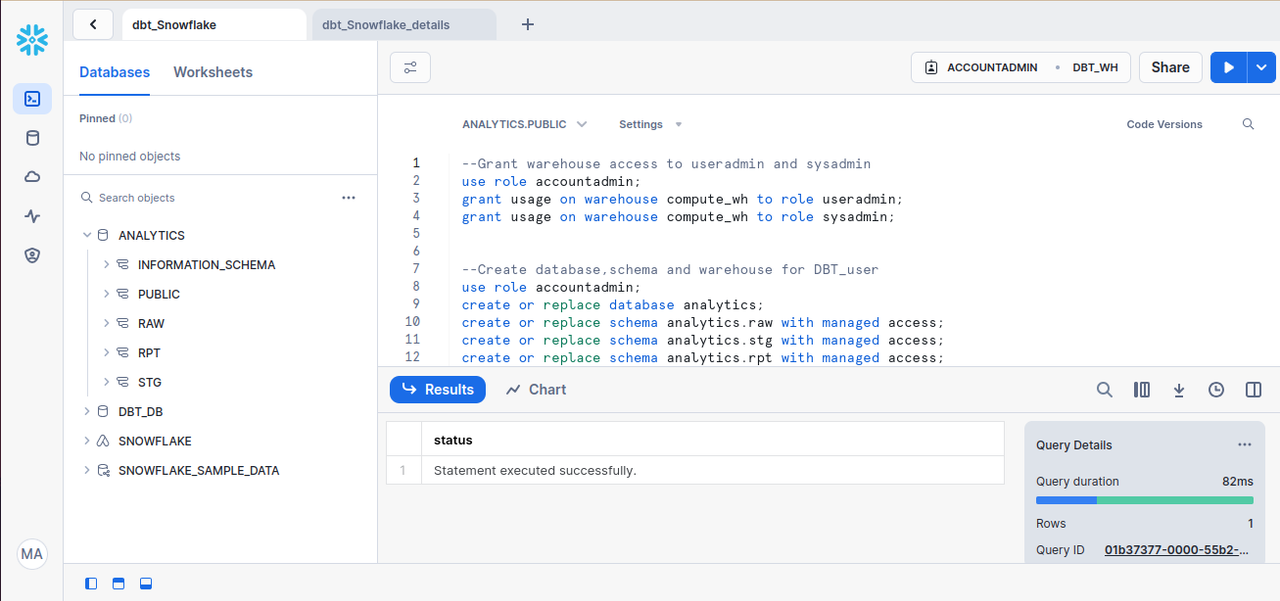Run the worksheet with play button
This screenshot has width=1280, height=601.
pyautogui.click(x=1229, y=67)
